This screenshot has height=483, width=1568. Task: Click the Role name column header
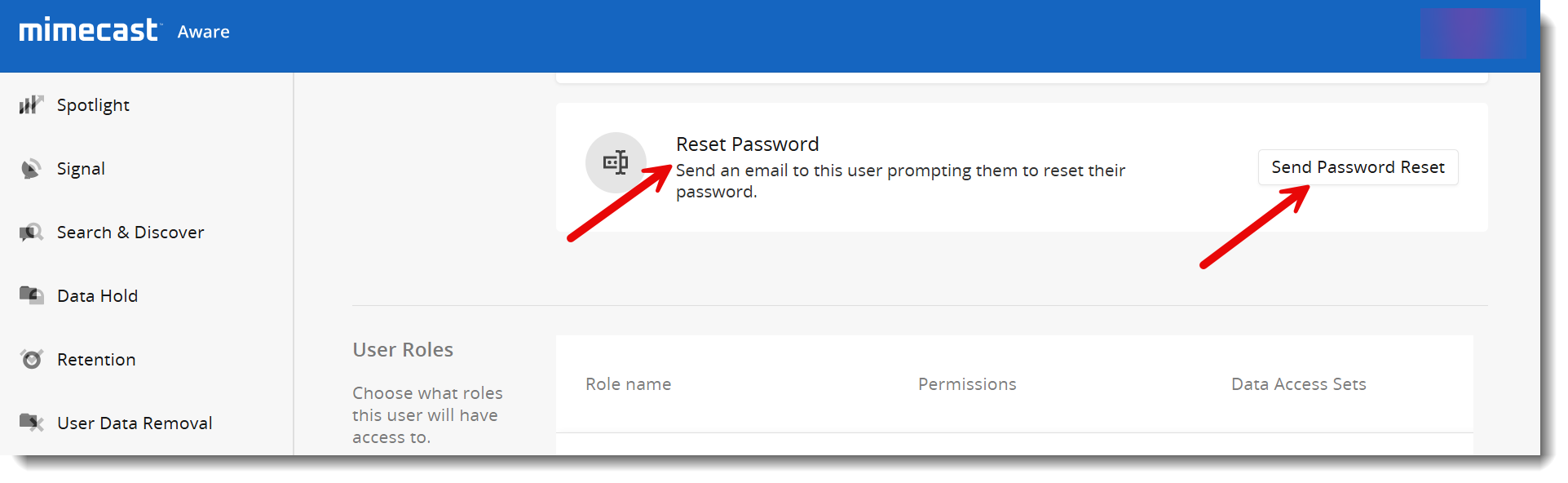point(628,384)
